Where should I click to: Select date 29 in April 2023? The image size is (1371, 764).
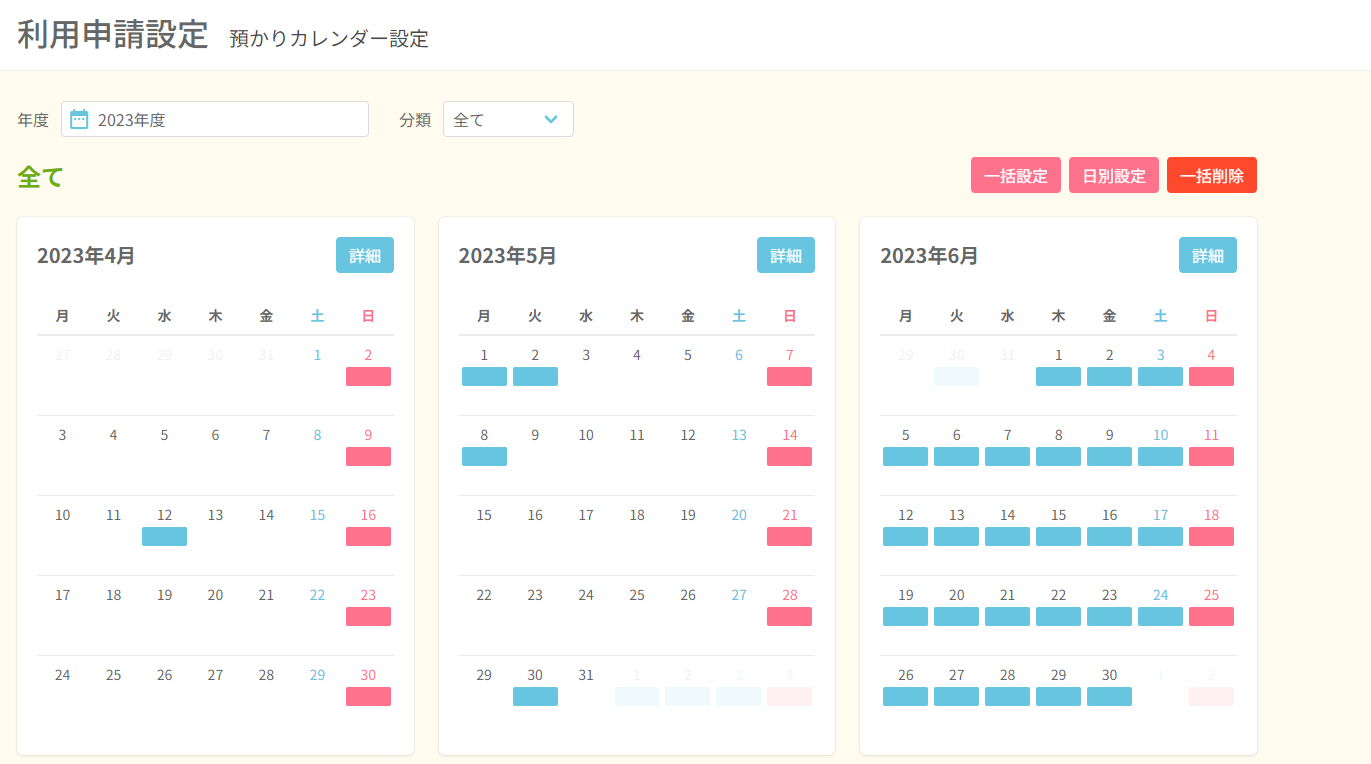317,675
